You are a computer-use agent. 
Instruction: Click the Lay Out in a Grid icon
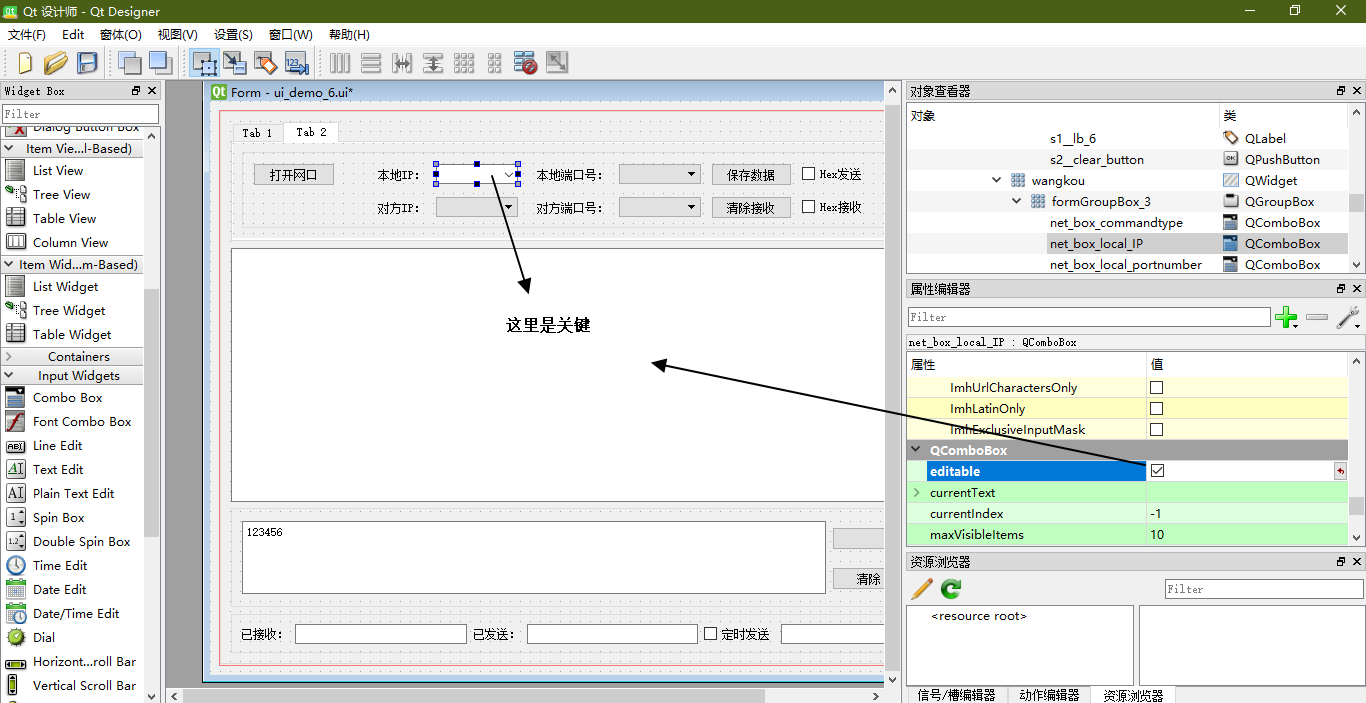click(464, 63)
